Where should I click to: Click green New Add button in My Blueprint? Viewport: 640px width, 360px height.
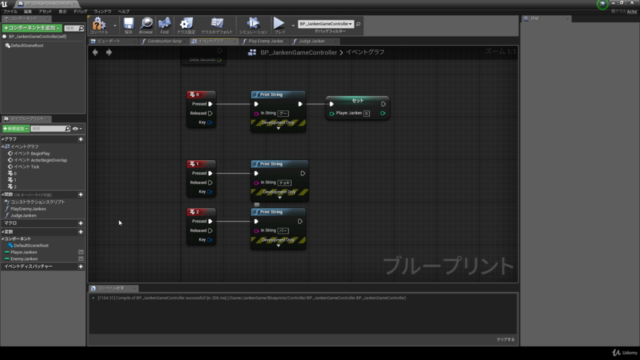[16, 129]
